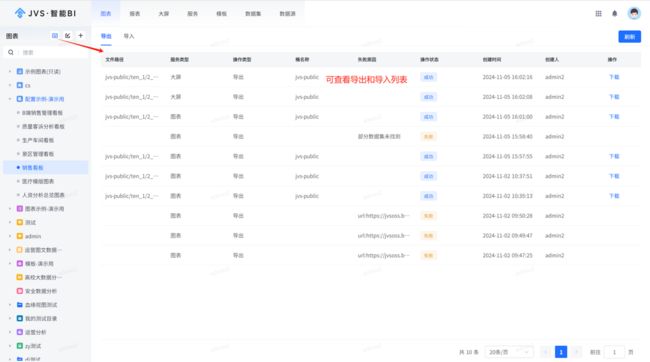650x362 pixels.
Task: Click the 操作状态 column header
Action: coord(429,59)
